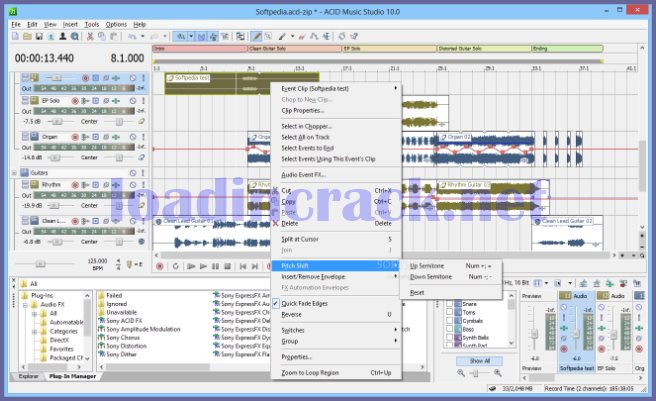This screenshot has width=656, height=401.
Task: Mute the Organ track
Action: pyautogui.click(x=133, y=137)
